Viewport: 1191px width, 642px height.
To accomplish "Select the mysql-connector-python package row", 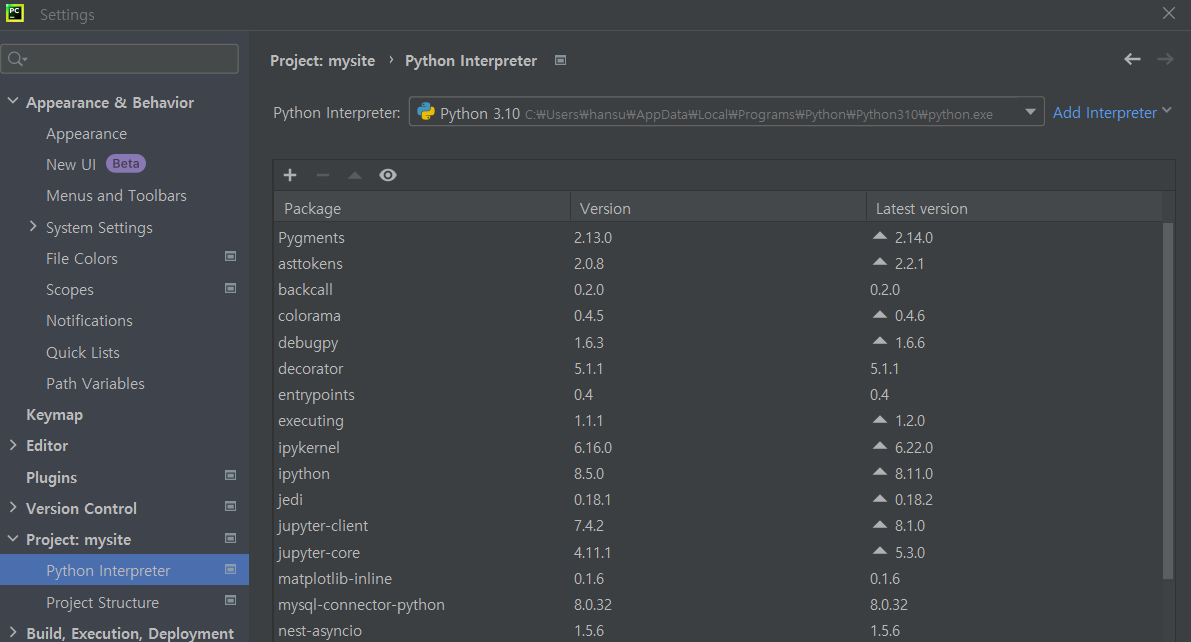I will click(718, 605).
